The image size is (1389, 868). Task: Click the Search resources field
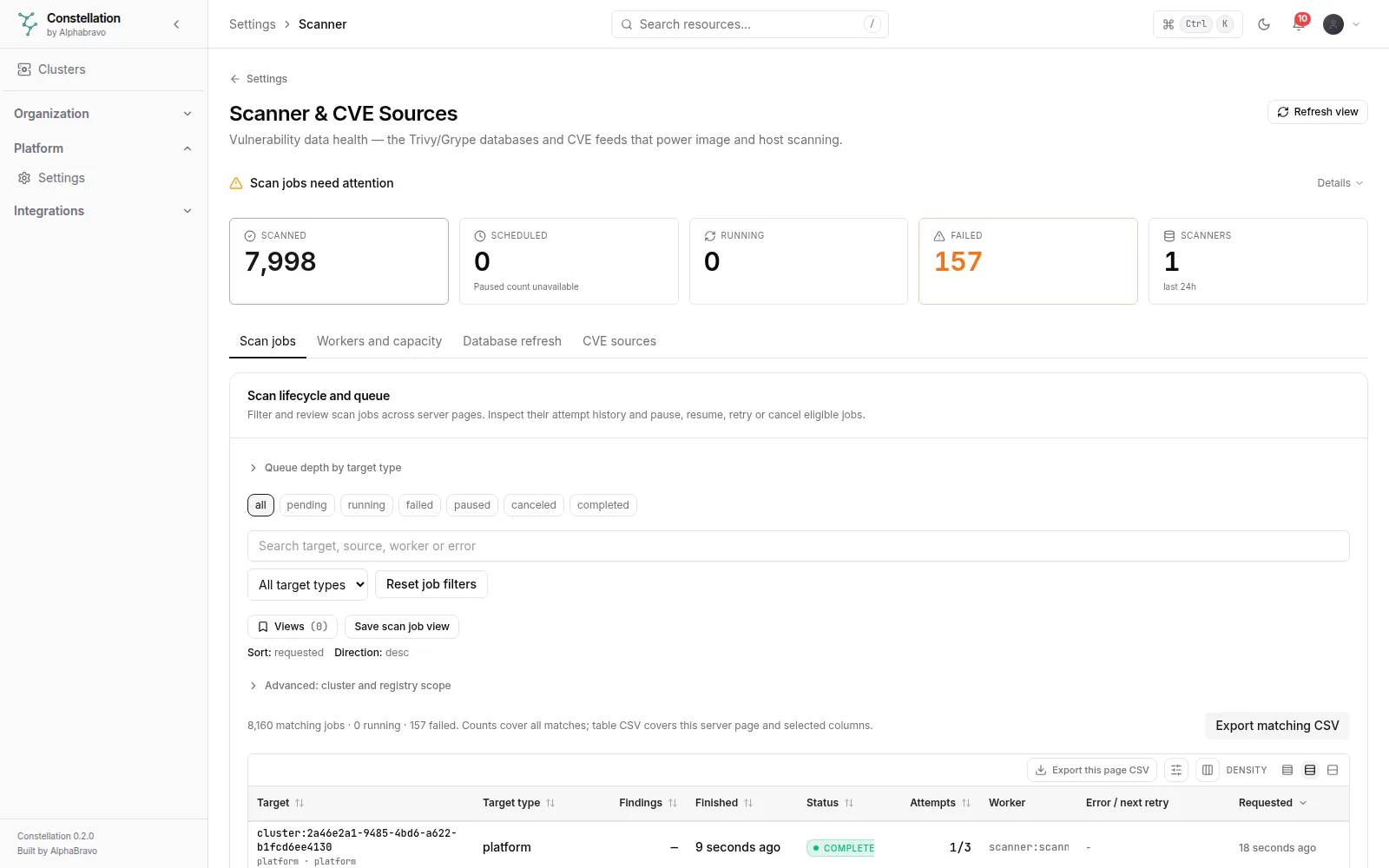pos(750,24)
